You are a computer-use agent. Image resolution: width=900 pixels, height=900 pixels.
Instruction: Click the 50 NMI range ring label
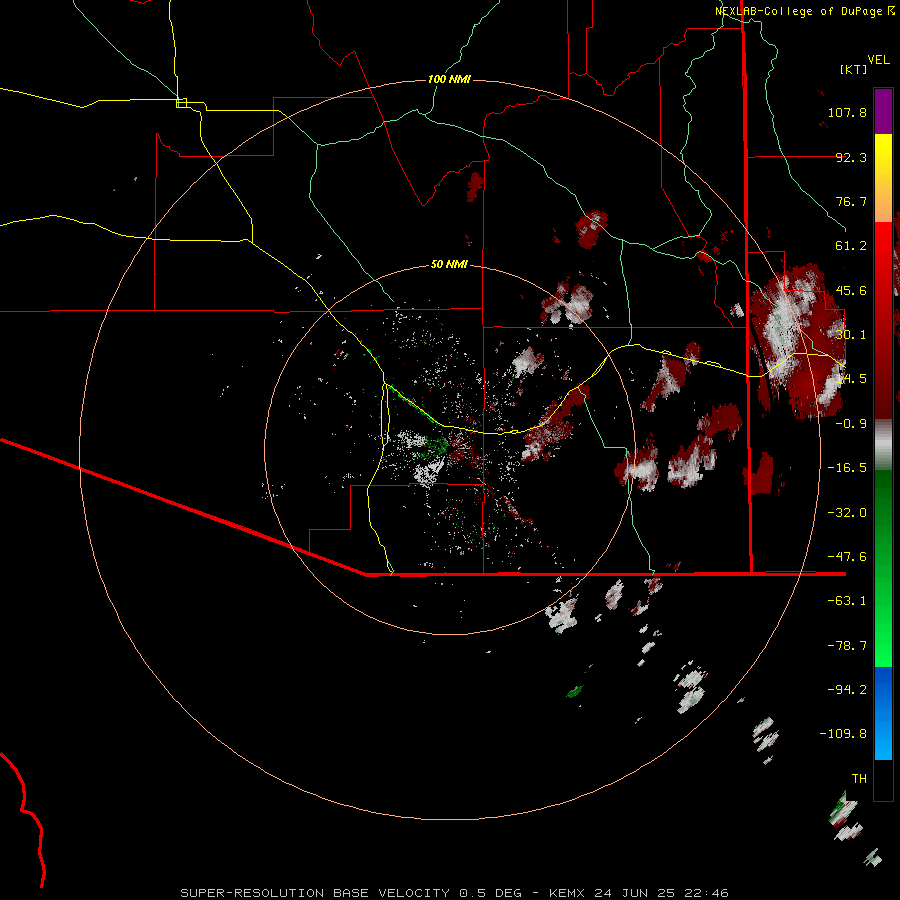coord(449,264)
